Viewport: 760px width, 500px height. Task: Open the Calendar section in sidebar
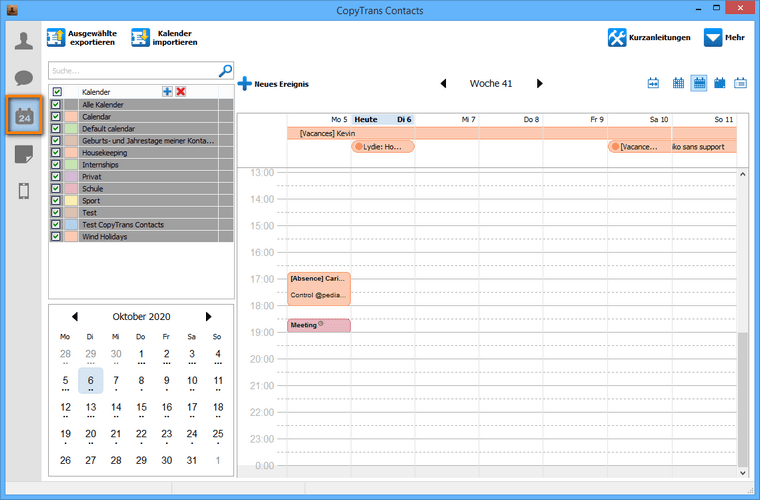pos(24,115)
